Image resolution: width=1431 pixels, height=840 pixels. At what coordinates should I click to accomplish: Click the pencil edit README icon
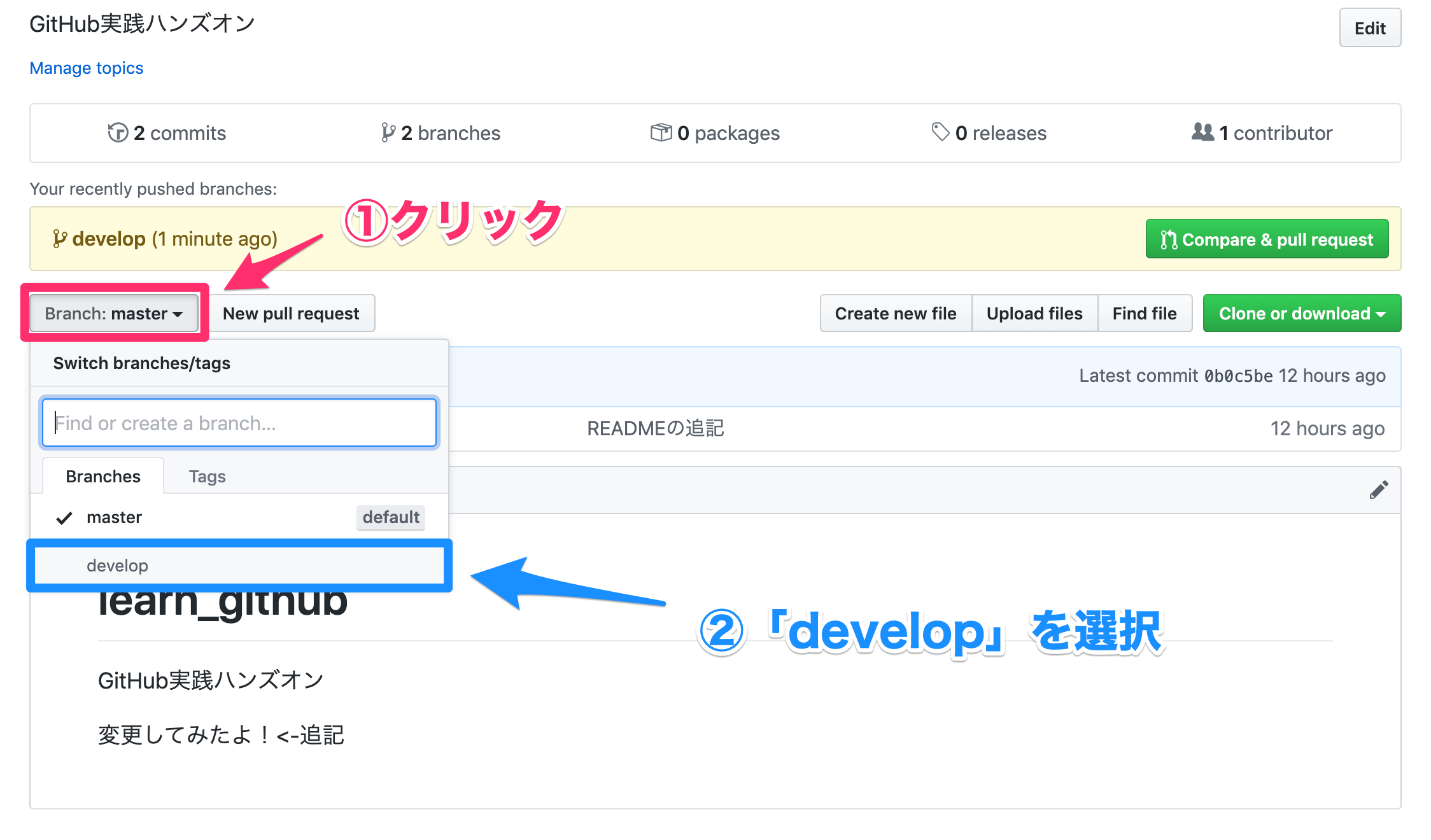(x=1379, y=490)
